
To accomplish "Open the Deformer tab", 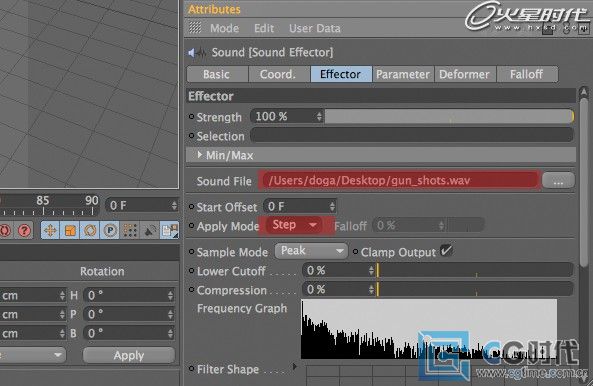I will (x=465, y=74).
